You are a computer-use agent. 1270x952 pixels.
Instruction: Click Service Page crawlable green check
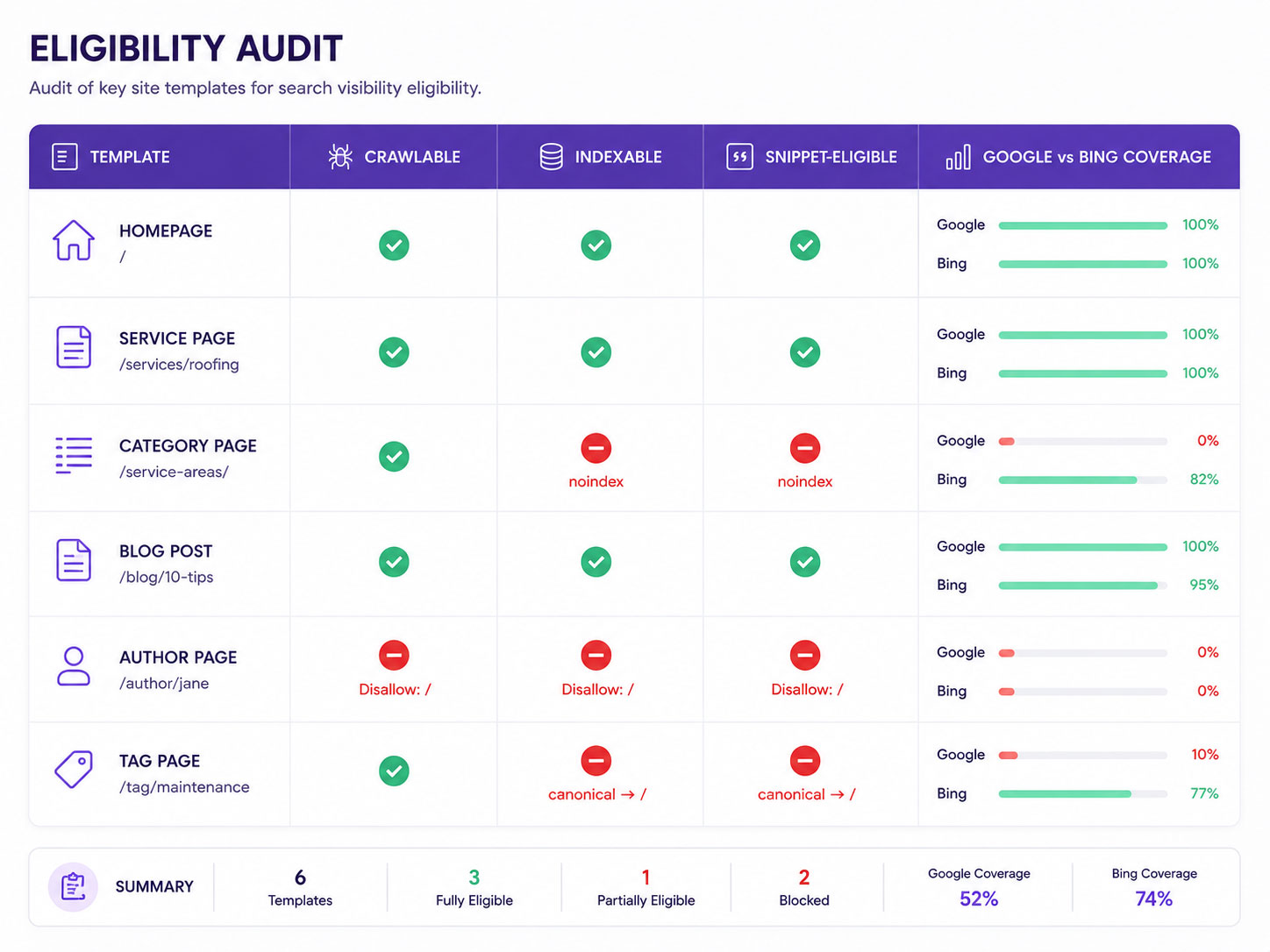[x=394, y=352]
